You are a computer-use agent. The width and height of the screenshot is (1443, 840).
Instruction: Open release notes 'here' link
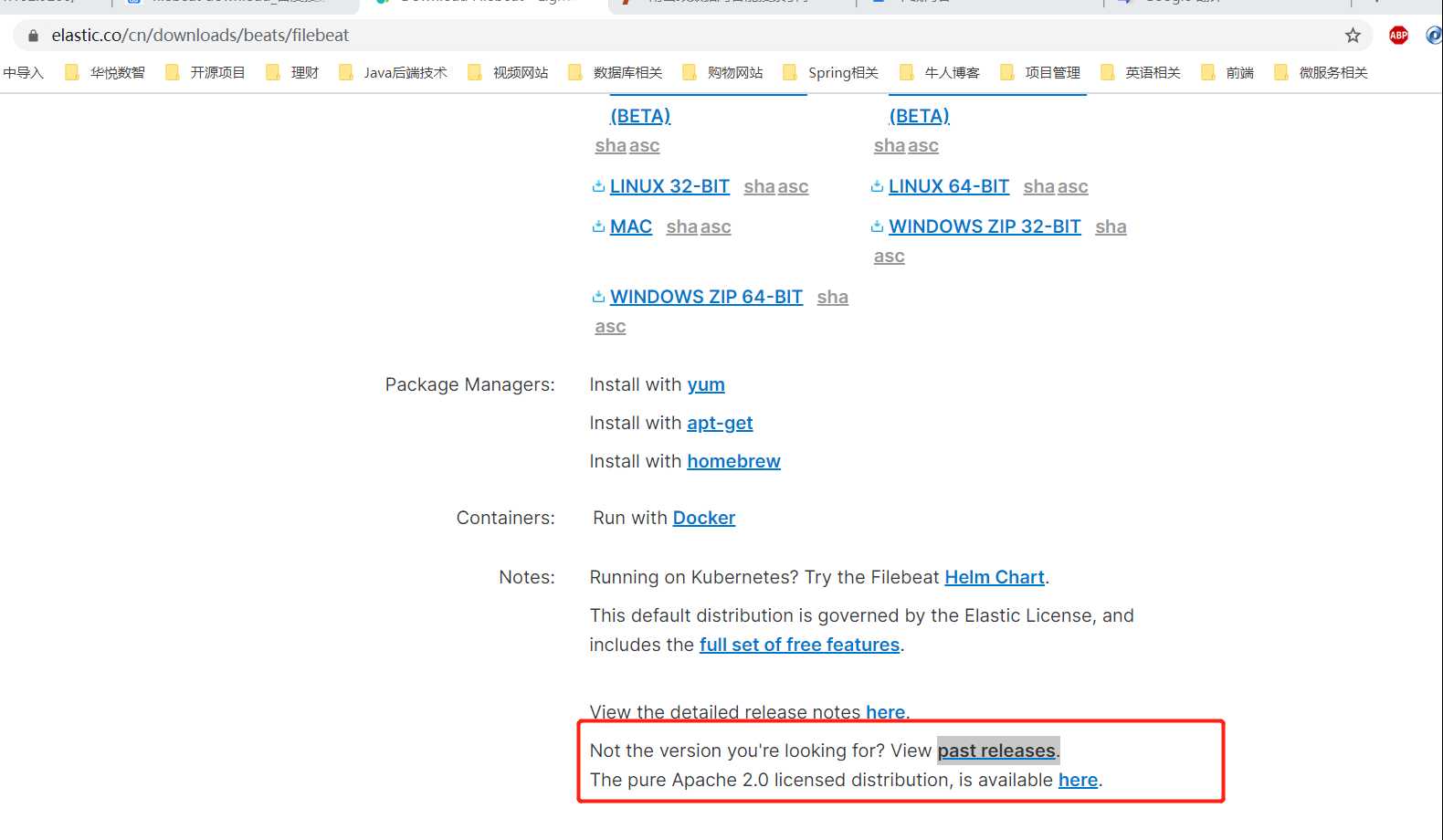886,712
